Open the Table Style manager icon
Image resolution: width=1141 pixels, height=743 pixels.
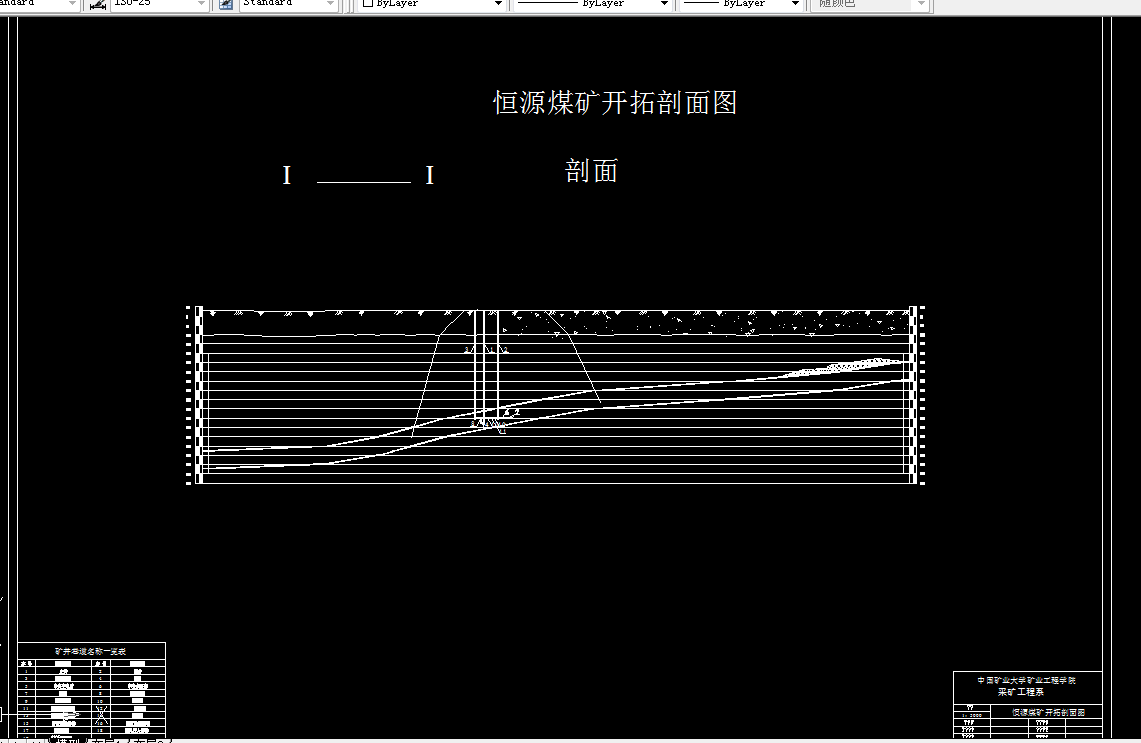click(226, 4)
